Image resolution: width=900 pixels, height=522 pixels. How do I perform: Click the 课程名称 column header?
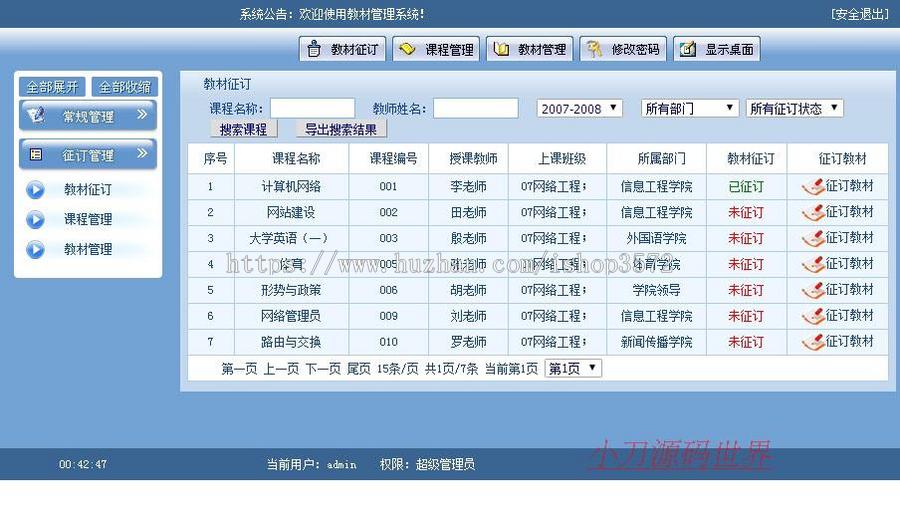tap(296, 158)
